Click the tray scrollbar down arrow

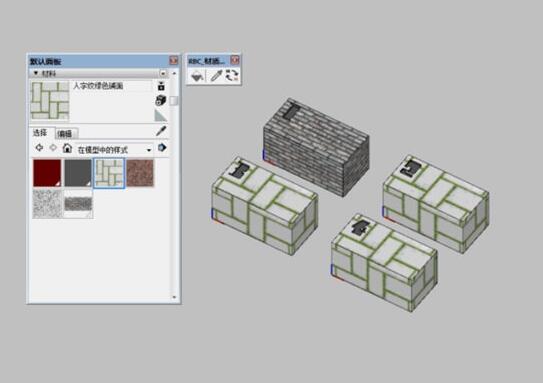(x=174, y=297)
